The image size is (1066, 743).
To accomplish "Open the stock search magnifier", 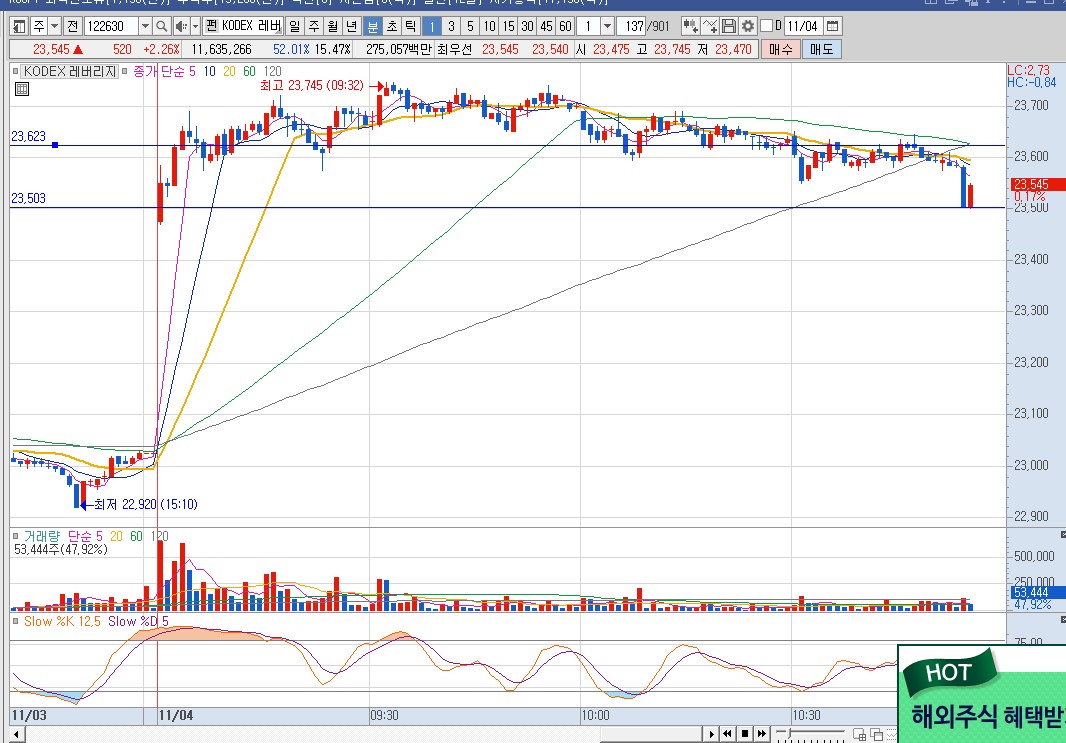I will [161, 27].
